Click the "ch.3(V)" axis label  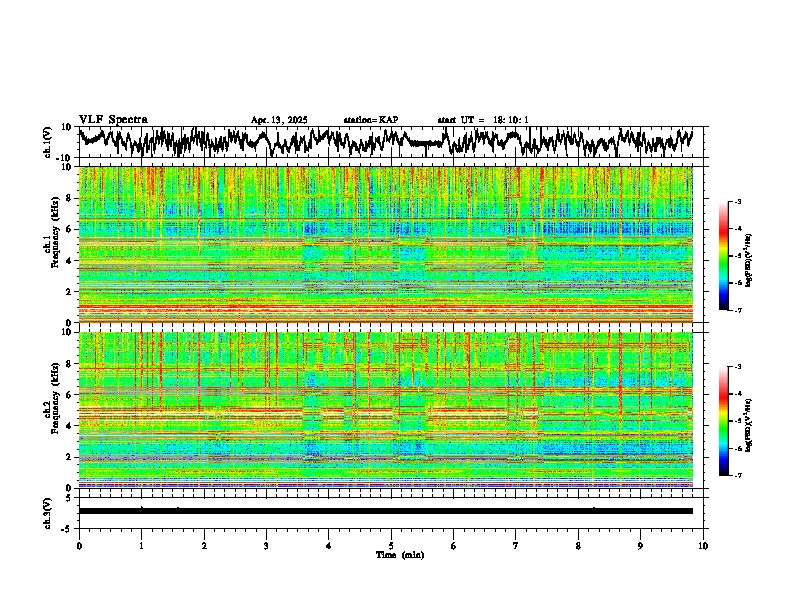click(x=48, y=513)
